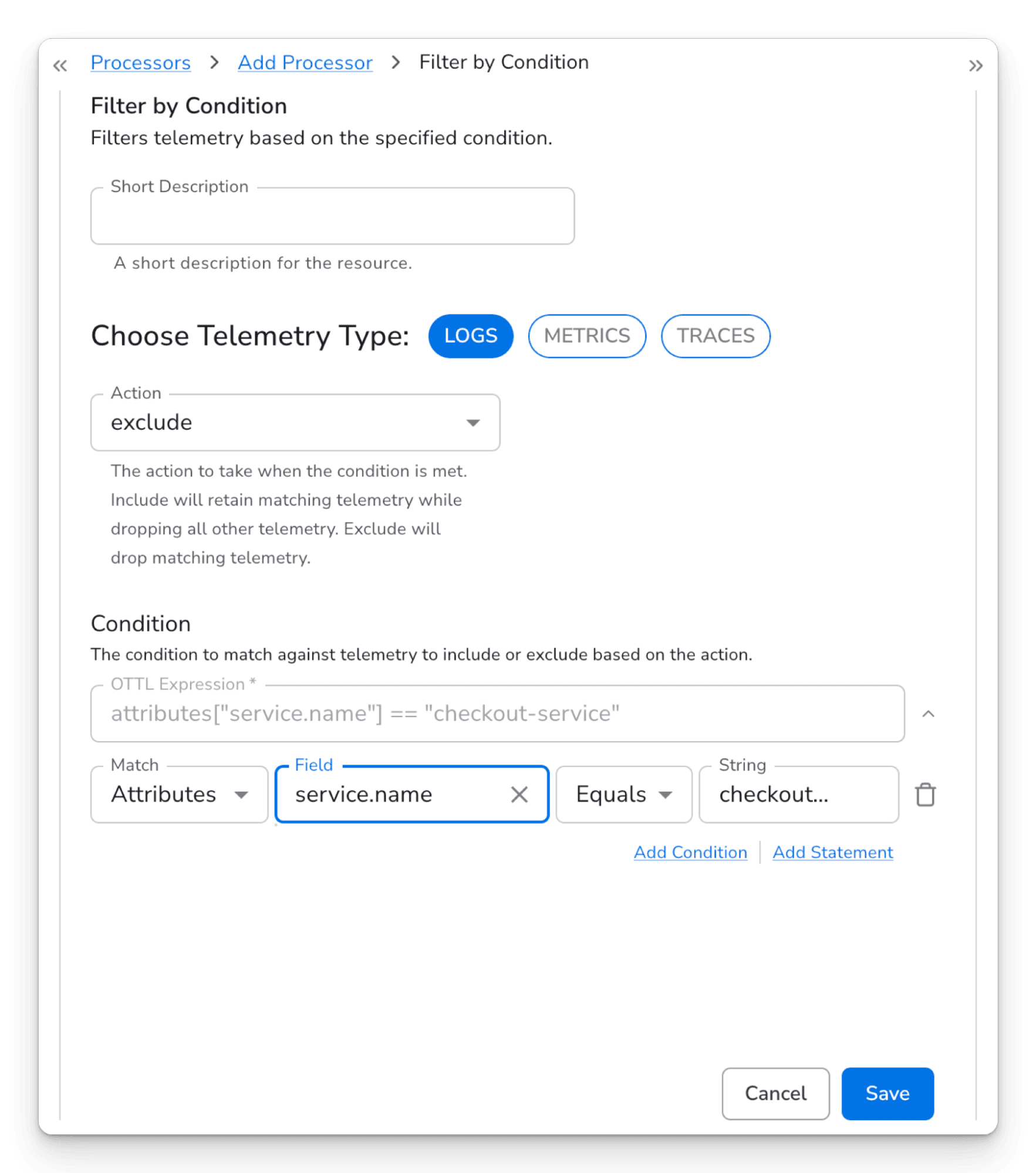The width and height of the screenshot is (1036, 1173).
Task: Switch telemetry type to METRICS
Action: 587,336
